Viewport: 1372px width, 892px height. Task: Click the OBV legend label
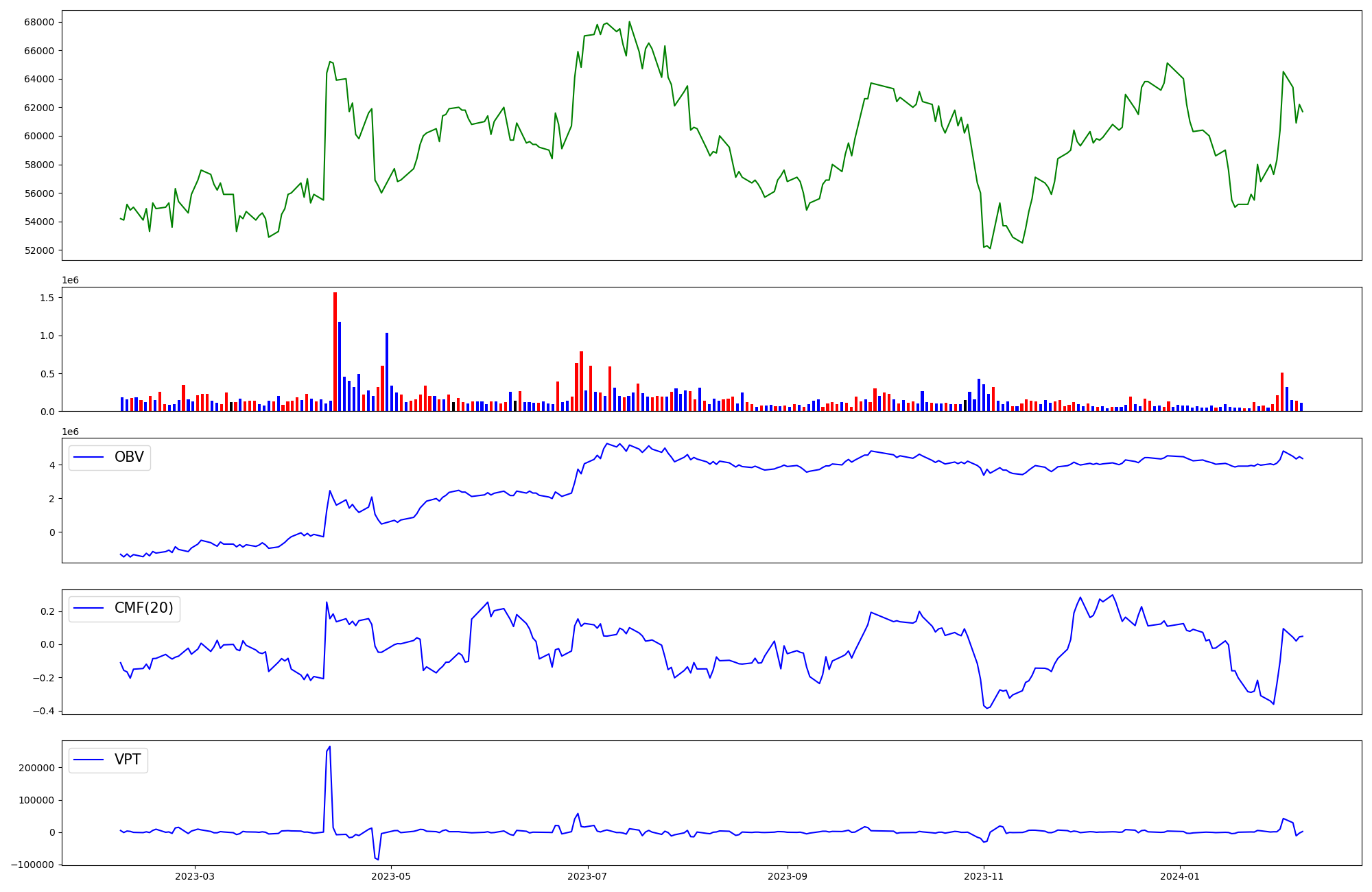[129, 457]
